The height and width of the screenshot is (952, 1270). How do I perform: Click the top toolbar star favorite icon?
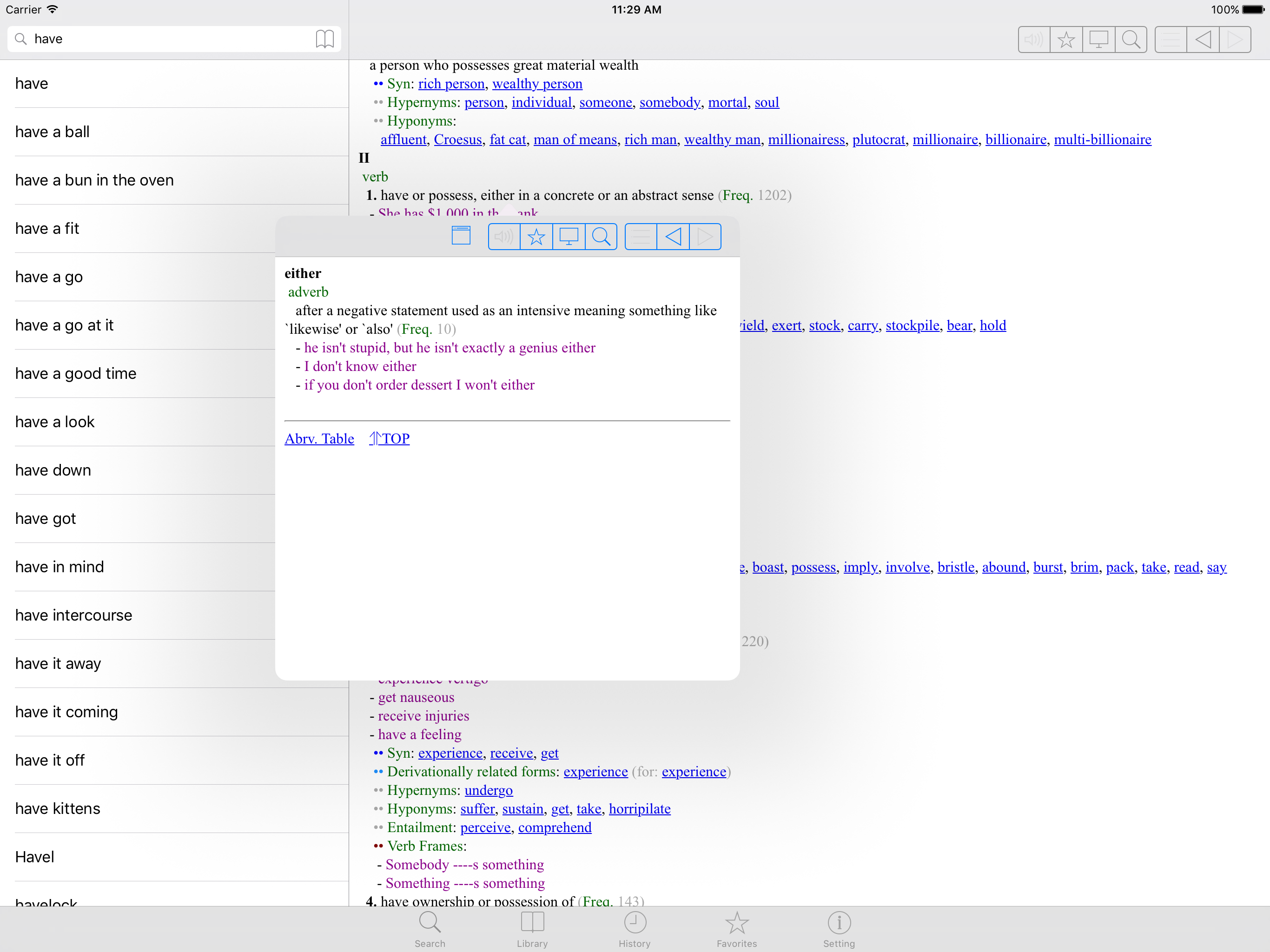(1065, 40)
